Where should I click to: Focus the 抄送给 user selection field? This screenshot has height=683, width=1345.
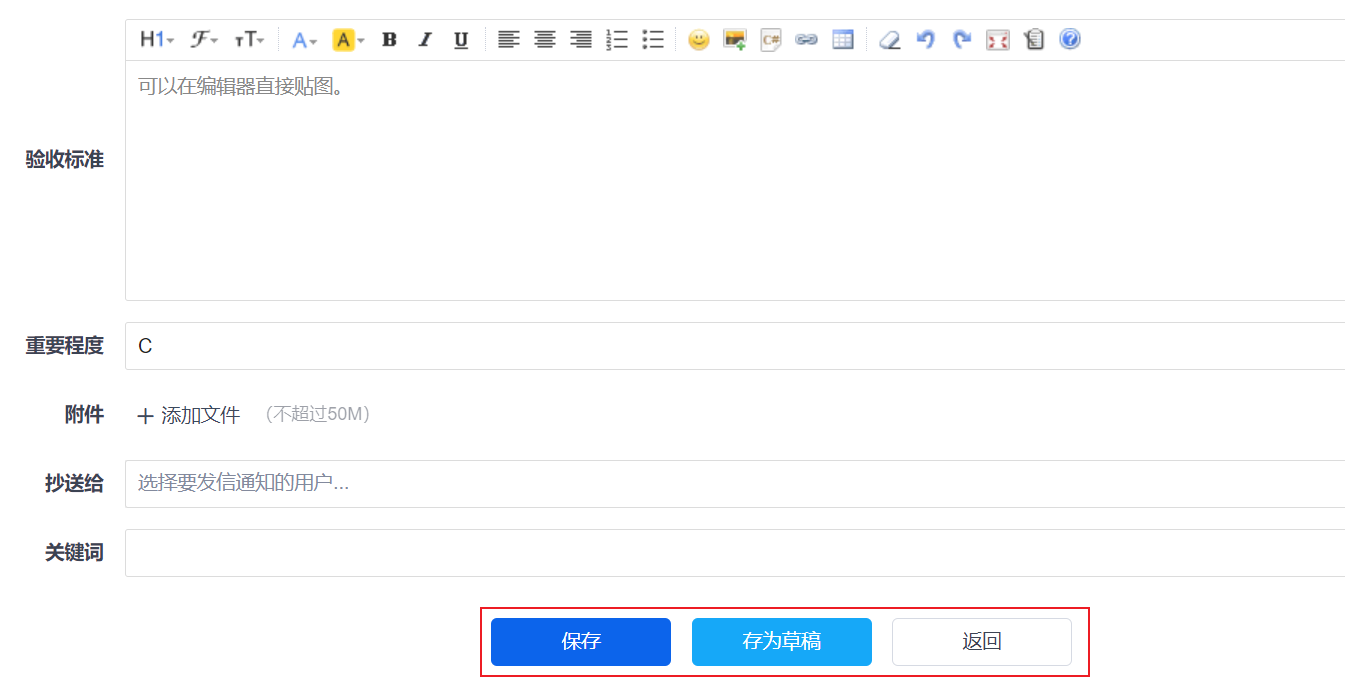(x=735, y=484)
